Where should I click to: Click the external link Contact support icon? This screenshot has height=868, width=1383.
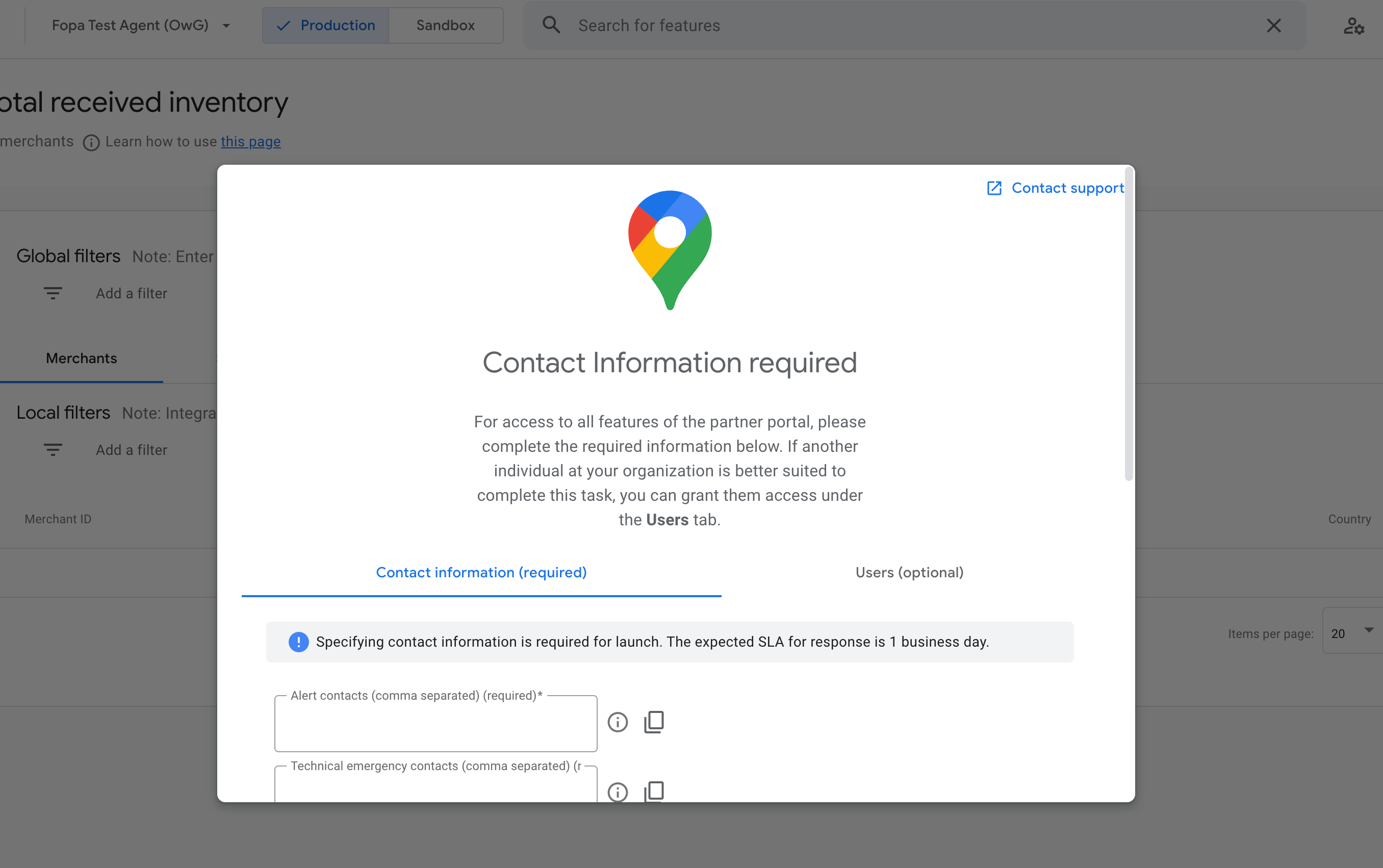994,188
